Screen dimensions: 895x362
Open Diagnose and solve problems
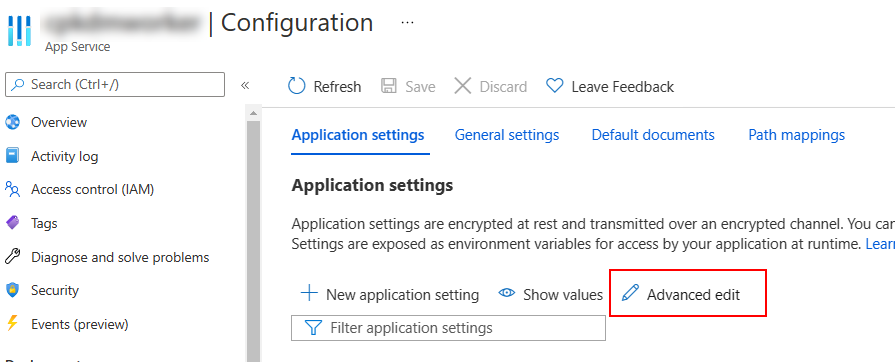coord(120,258)
